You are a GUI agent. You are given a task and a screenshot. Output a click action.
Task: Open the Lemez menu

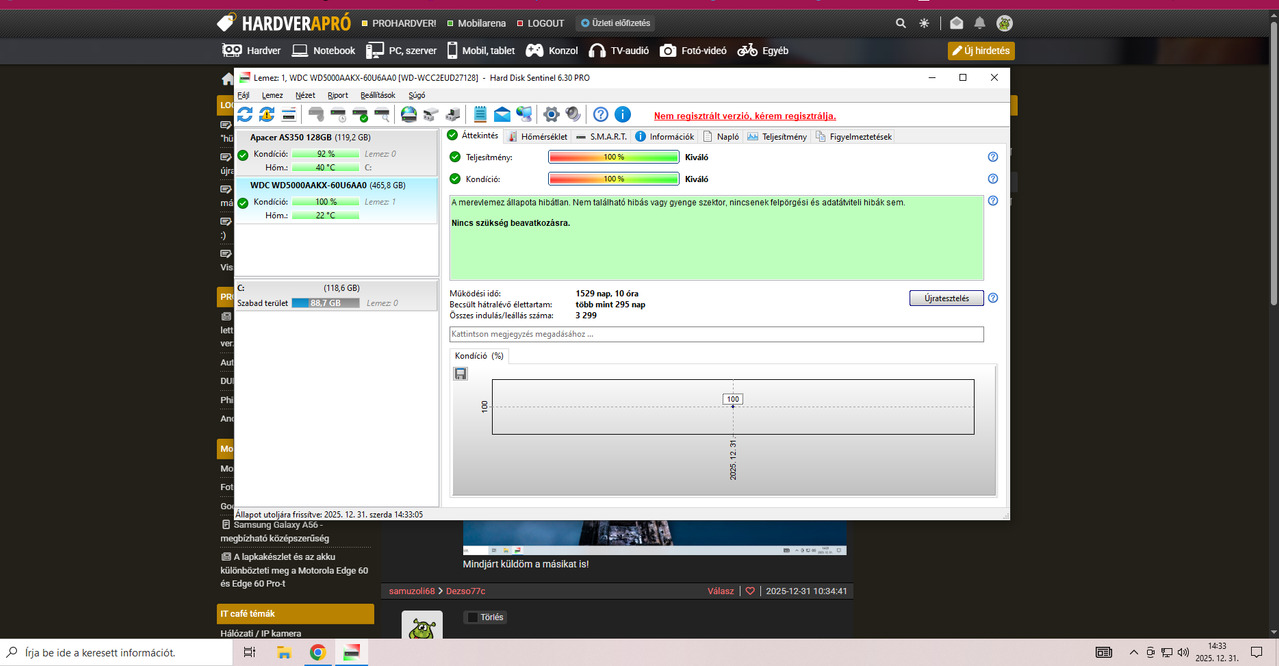pyautogui.click(x=272, y=95)
